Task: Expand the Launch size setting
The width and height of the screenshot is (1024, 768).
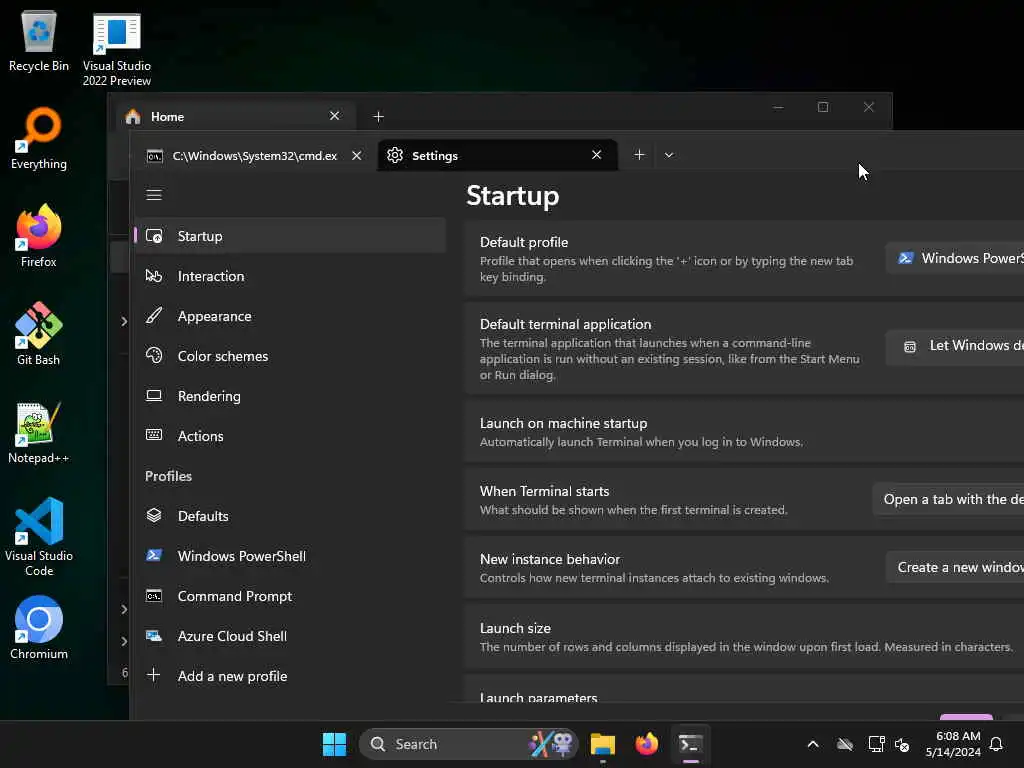Action: click(744, 637)
